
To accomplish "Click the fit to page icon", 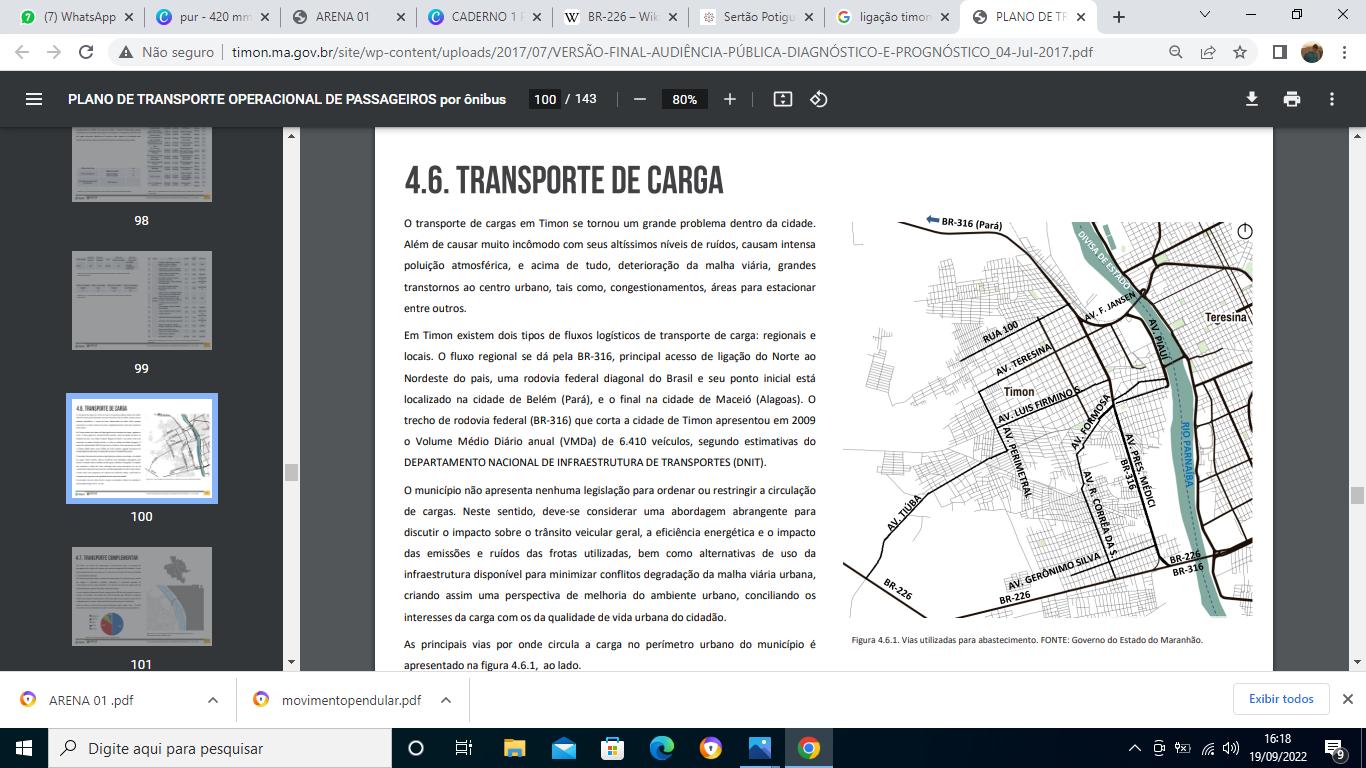I will (783, 99).
